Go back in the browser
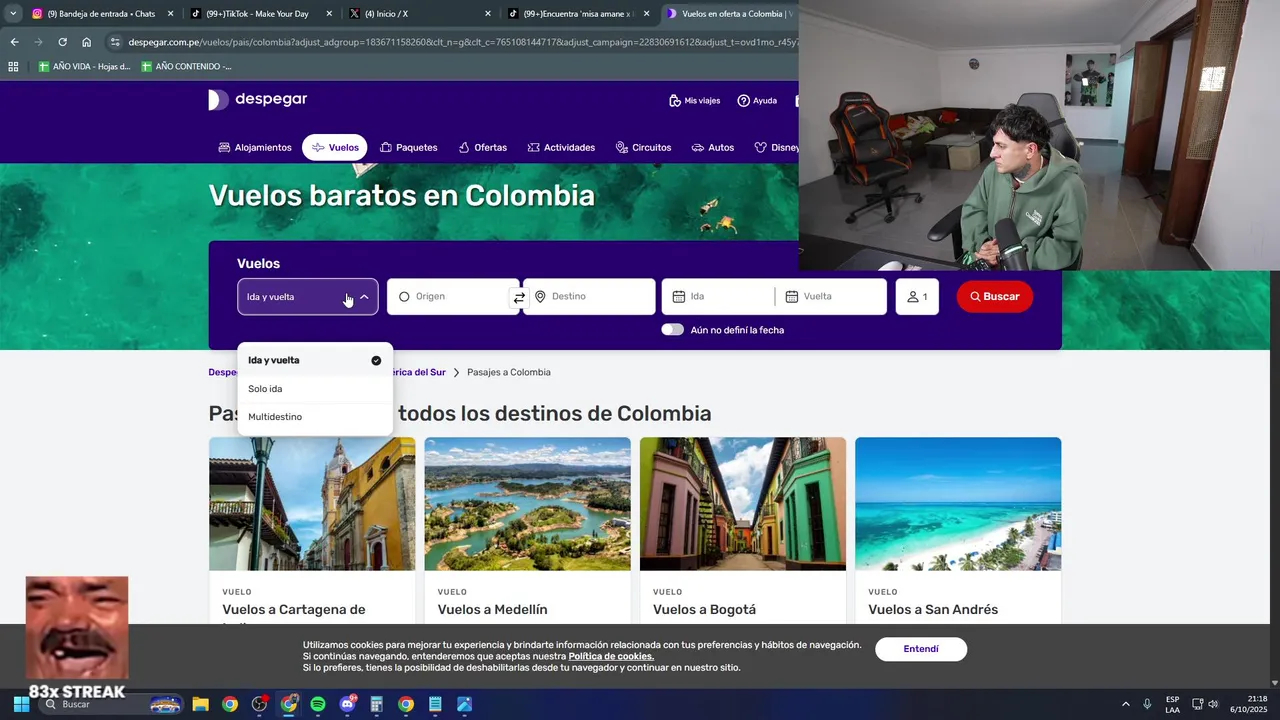This screenshot has height=720, width=1280. coord(14,42)
